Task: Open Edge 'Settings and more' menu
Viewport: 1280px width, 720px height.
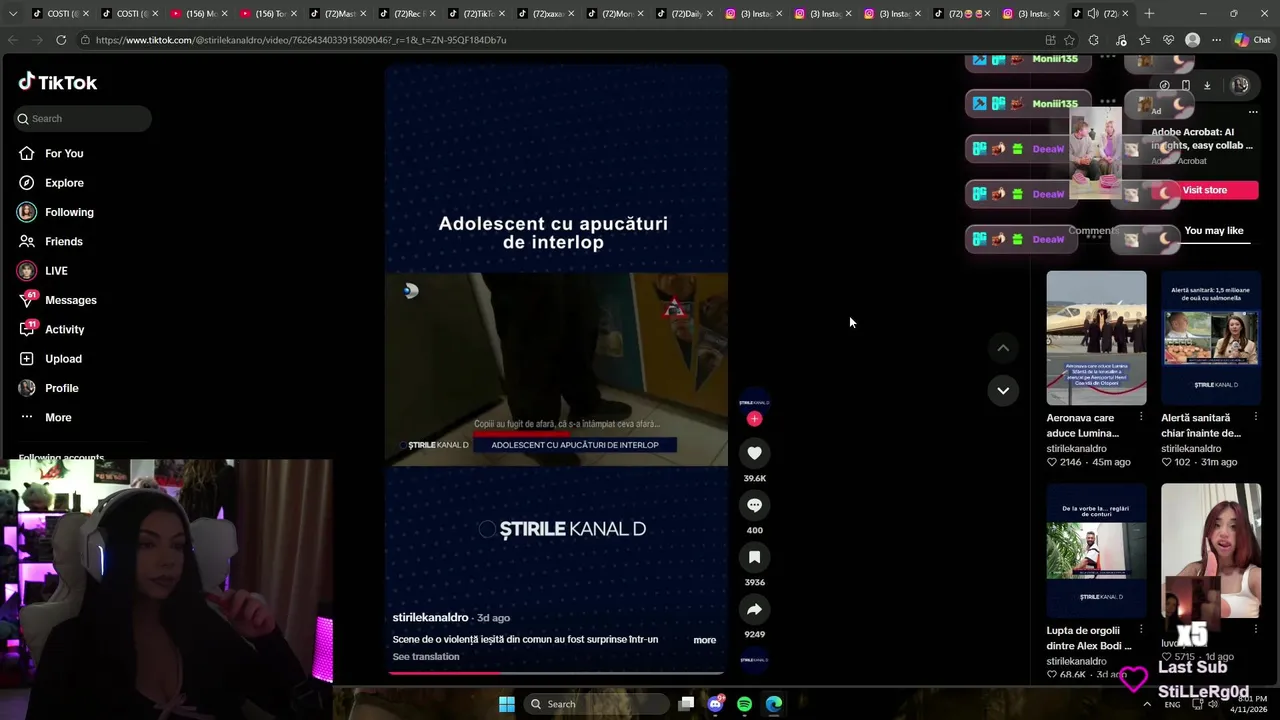Action: tap(1216, 40)
